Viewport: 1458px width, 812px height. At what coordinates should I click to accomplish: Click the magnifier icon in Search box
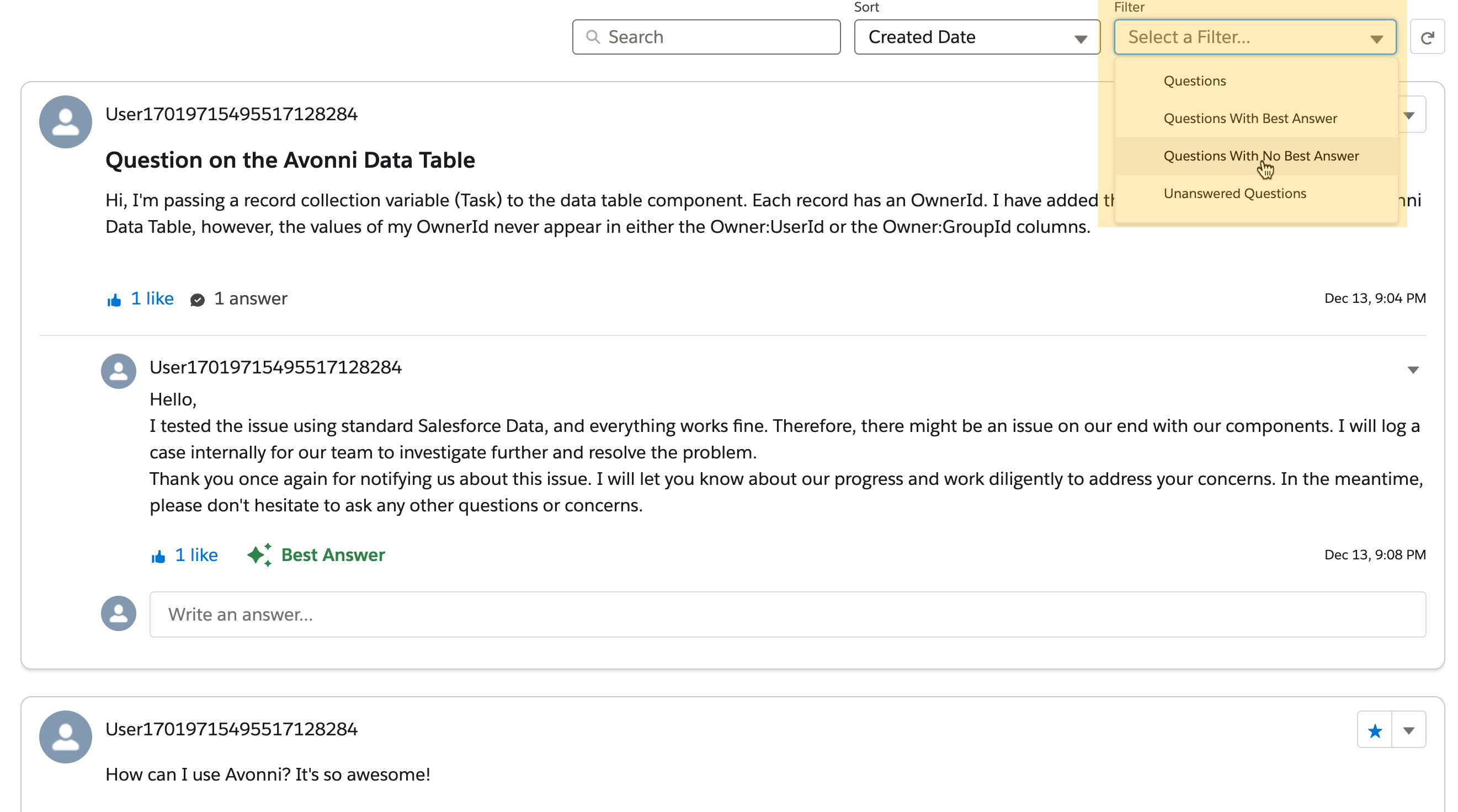pyautogui.click(x=593, y=38)
